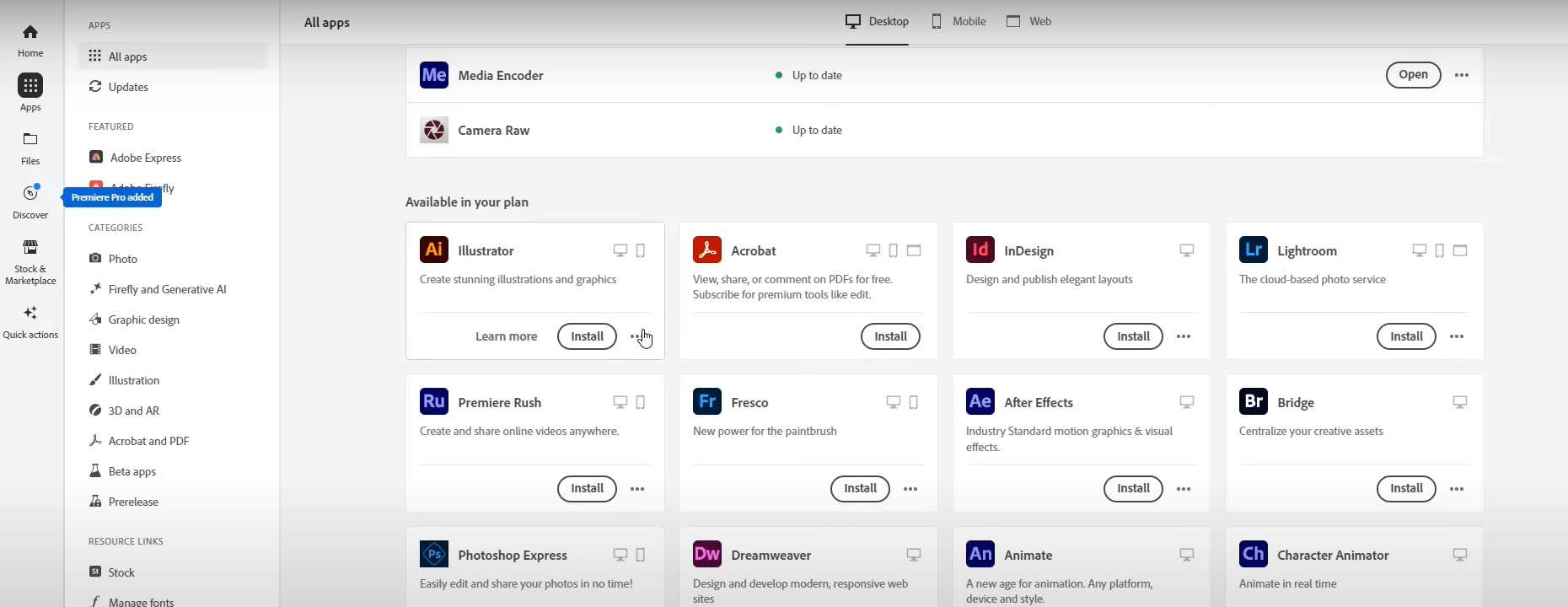Click the Beta apps flask icon
The height and width of the screenshot is (607, 1568).
pyautogui.click(x=95, y=470)
